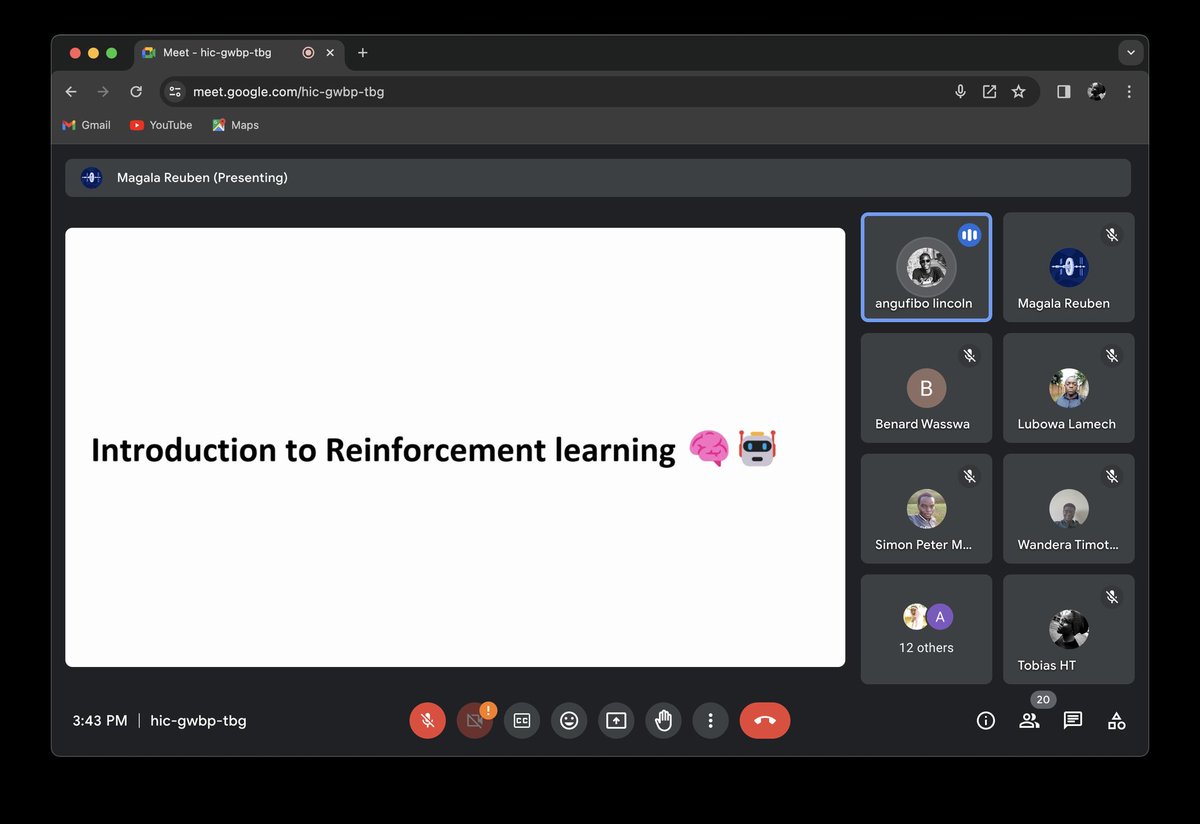1200x824 pixels.
Task: Select the Benard Wasswa tile
Action: [926, 388]
